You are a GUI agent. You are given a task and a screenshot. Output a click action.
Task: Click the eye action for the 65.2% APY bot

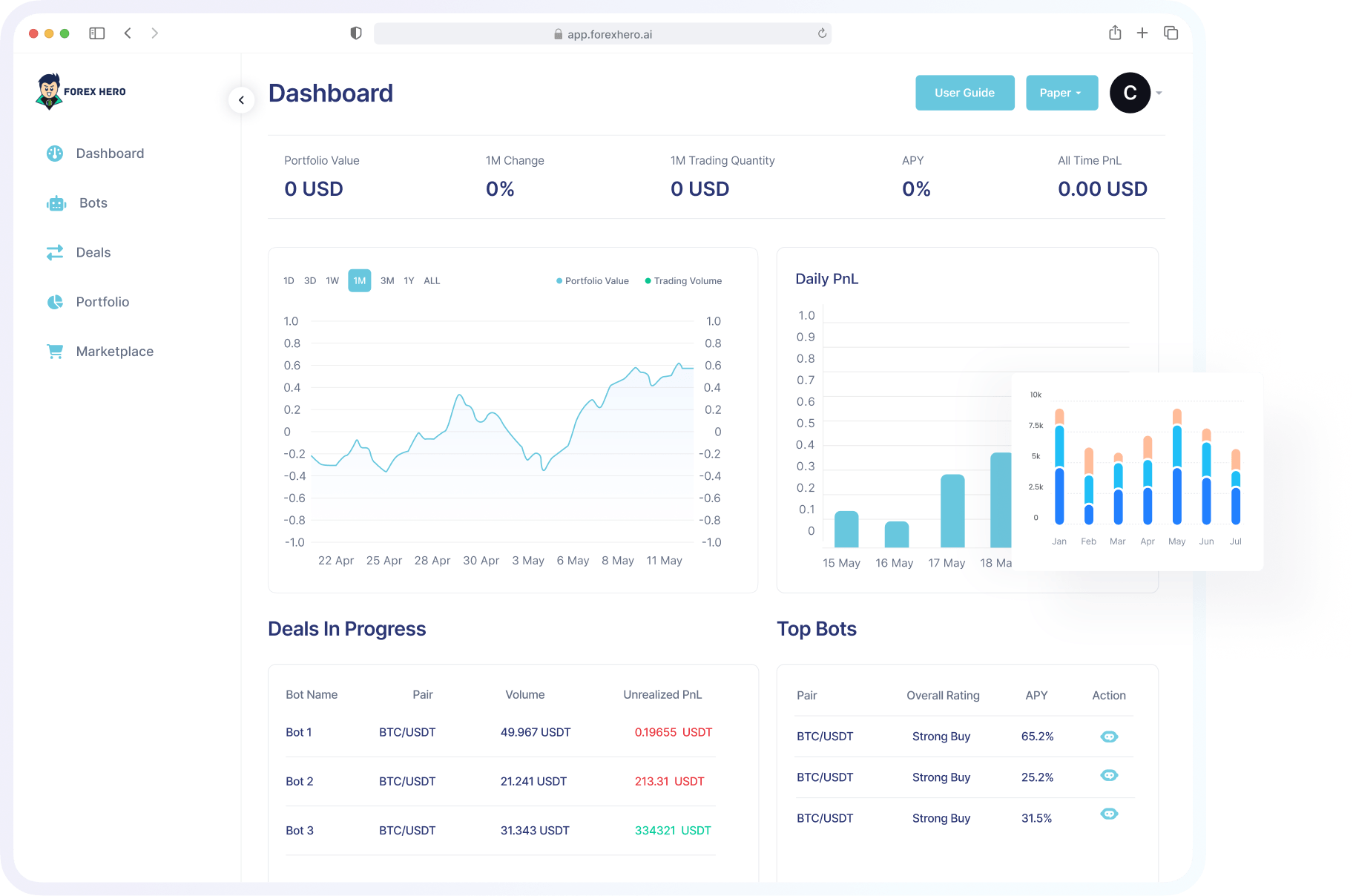pyautogui.click(x=1109, y=736)
